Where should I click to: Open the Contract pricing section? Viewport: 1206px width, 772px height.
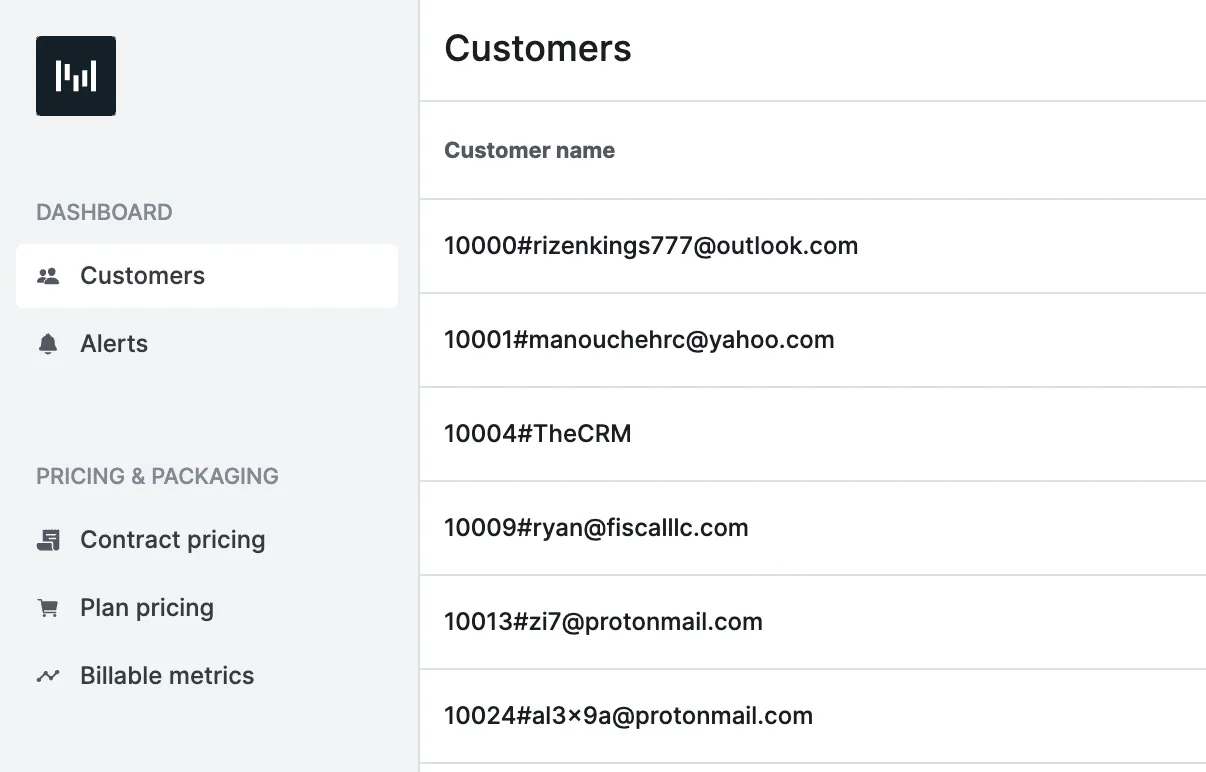pyautogui.click(x=172, y=540)
